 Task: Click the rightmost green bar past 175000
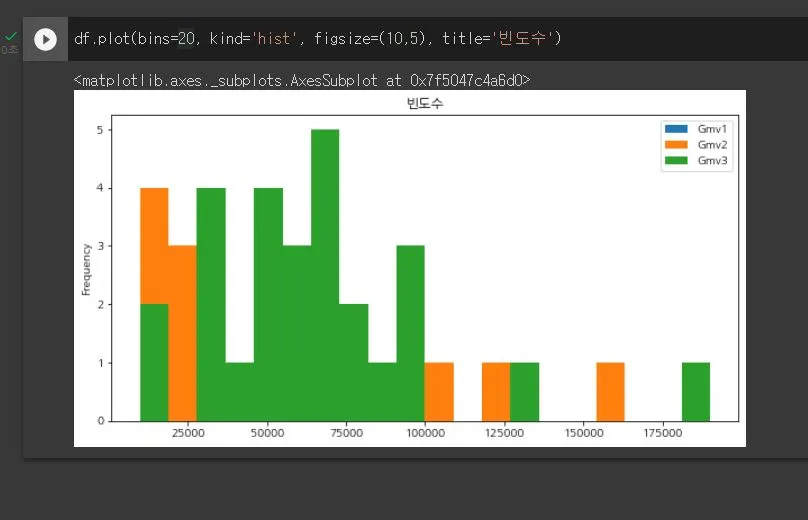pos(696,392)
